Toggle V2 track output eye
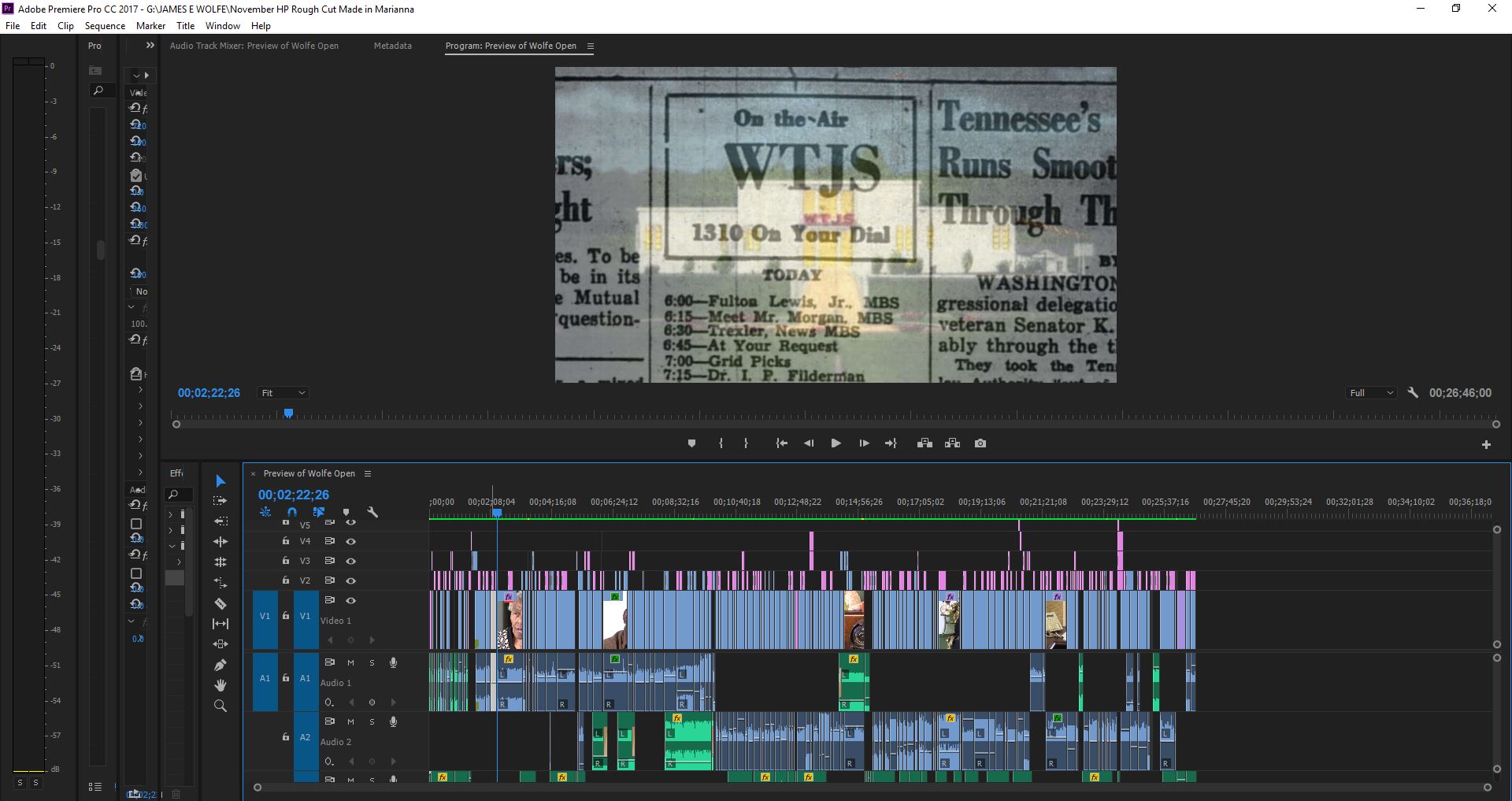 [351, 580]
